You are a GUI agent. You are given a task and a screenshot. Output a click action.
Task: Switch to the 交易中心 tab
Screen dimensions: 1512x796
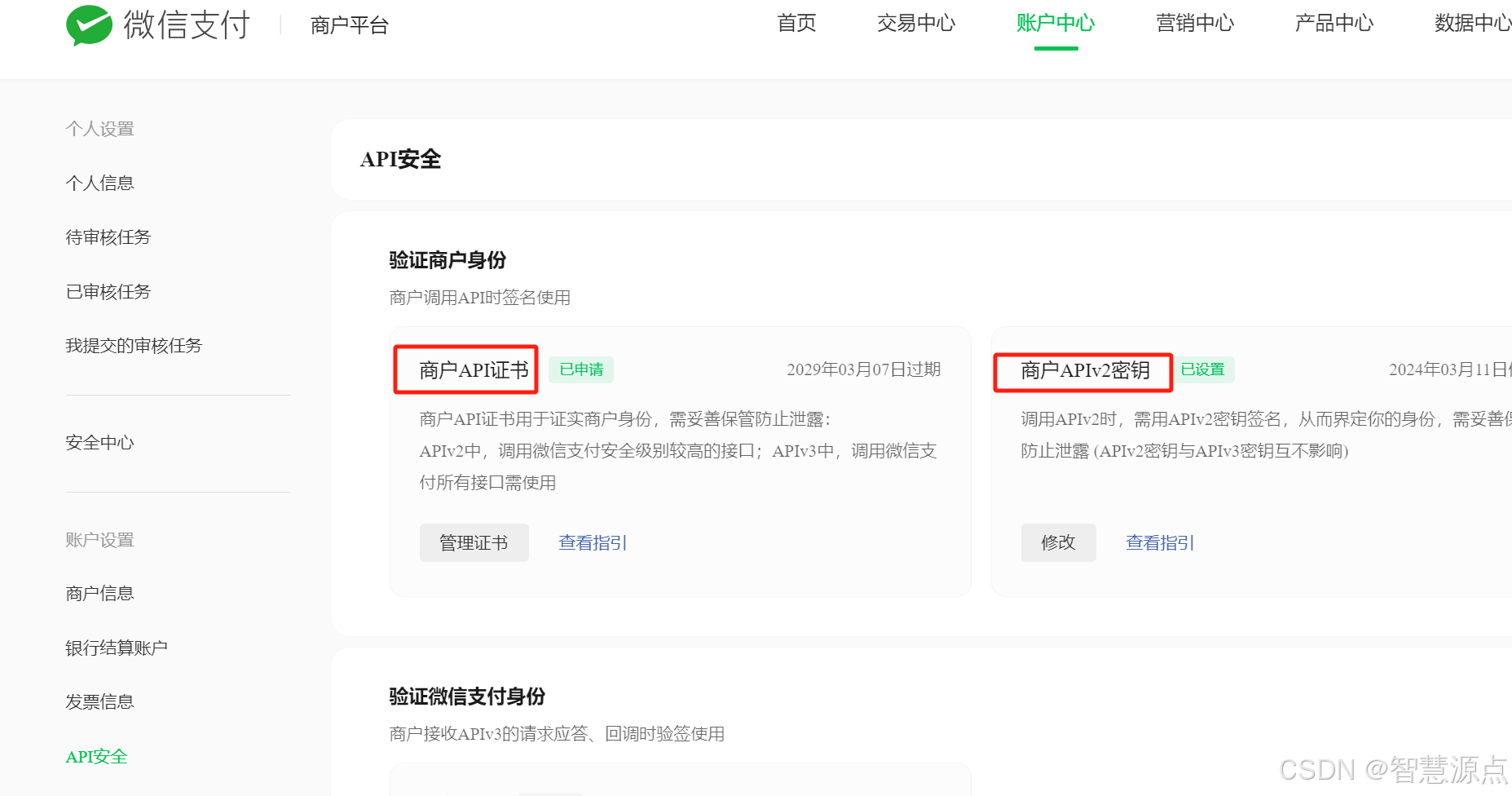(915, 24)
